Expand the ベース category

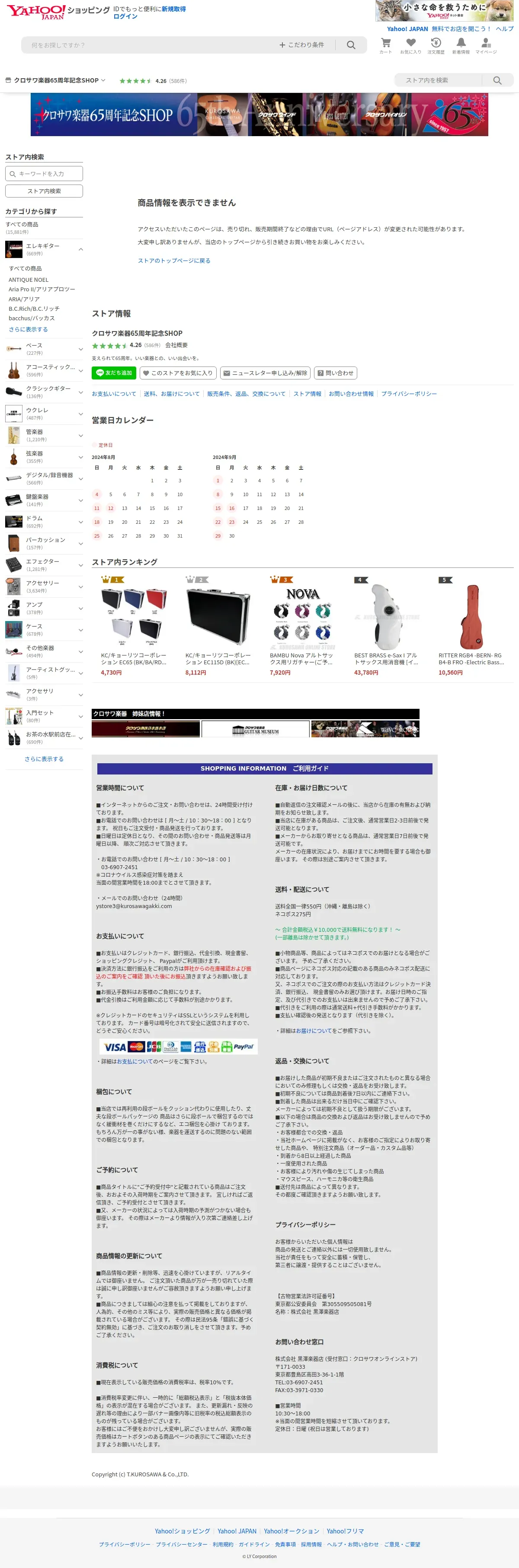click(x=80, y=349)
